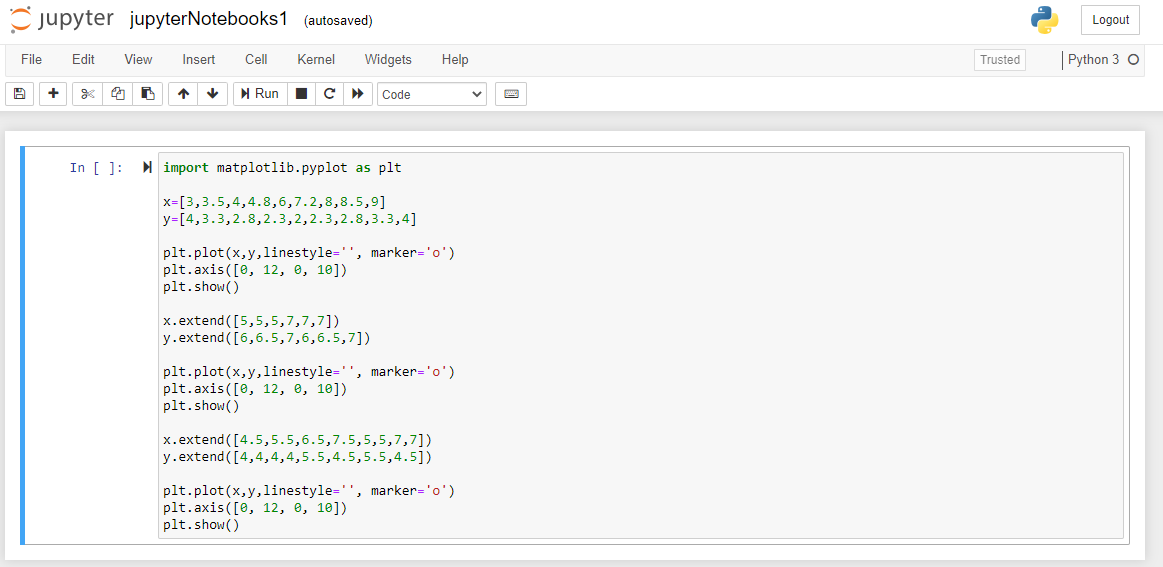The width and height of the screenshot is (1163, 567).
Task: Open the Kernel menu
Action: (316, 60)
